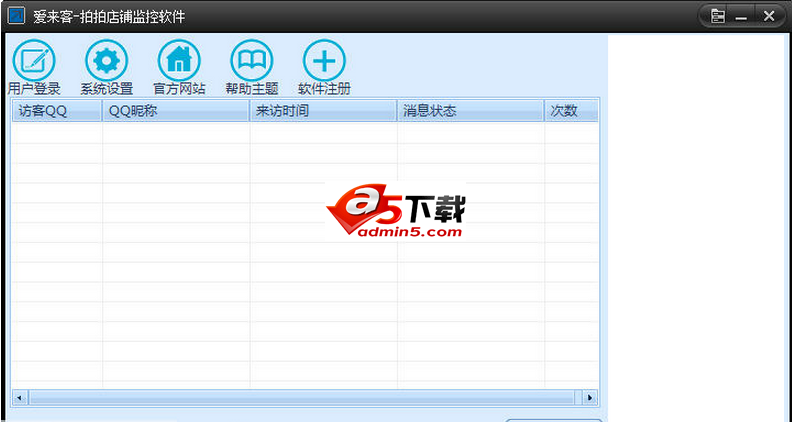Open the skin/menu icon in the title bar
Screen dimensions: 792x422
coord(717,16)
